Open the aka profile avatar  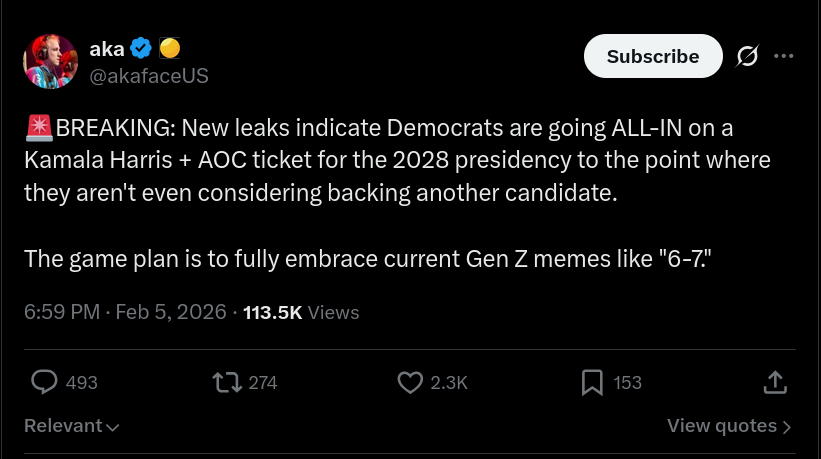coord(50,60)
